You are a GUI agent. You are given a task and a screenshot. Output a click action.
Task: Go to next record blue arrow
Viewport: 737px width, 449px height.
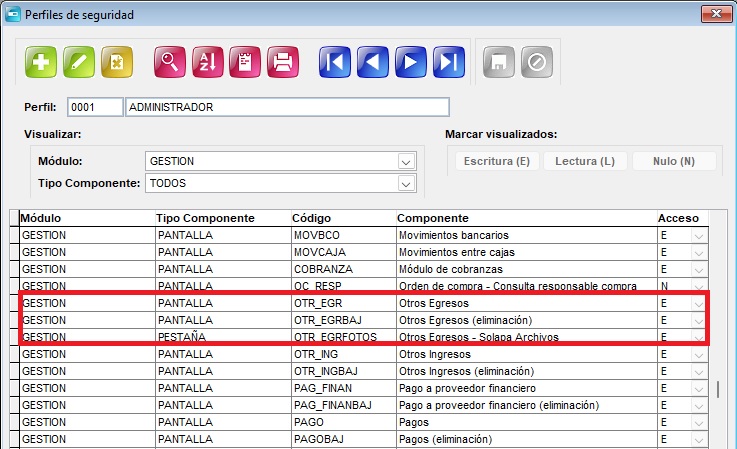click(x=411, y=62)
